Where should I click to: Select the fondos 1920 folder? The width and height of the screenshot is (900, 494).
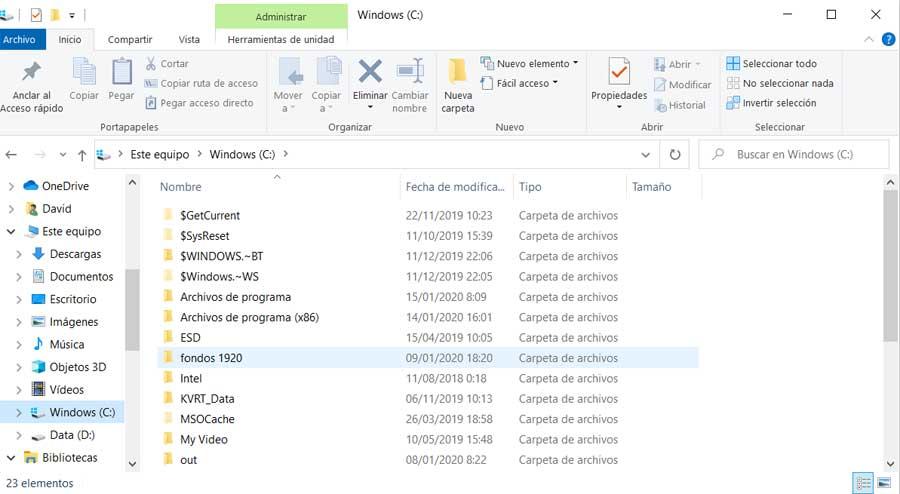(x=428, y=358)
